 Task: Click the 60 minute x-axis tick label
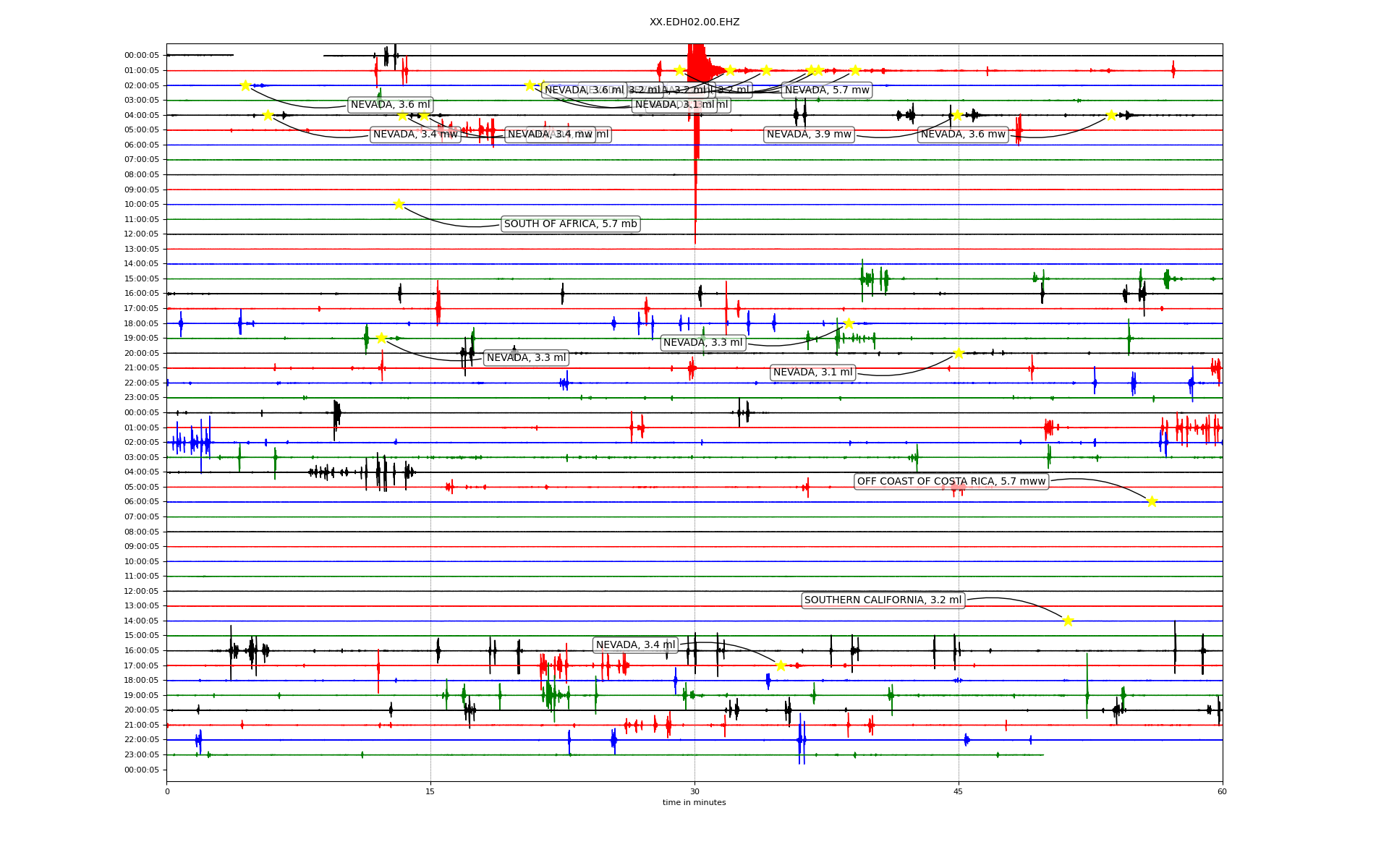coord(1222,791)
